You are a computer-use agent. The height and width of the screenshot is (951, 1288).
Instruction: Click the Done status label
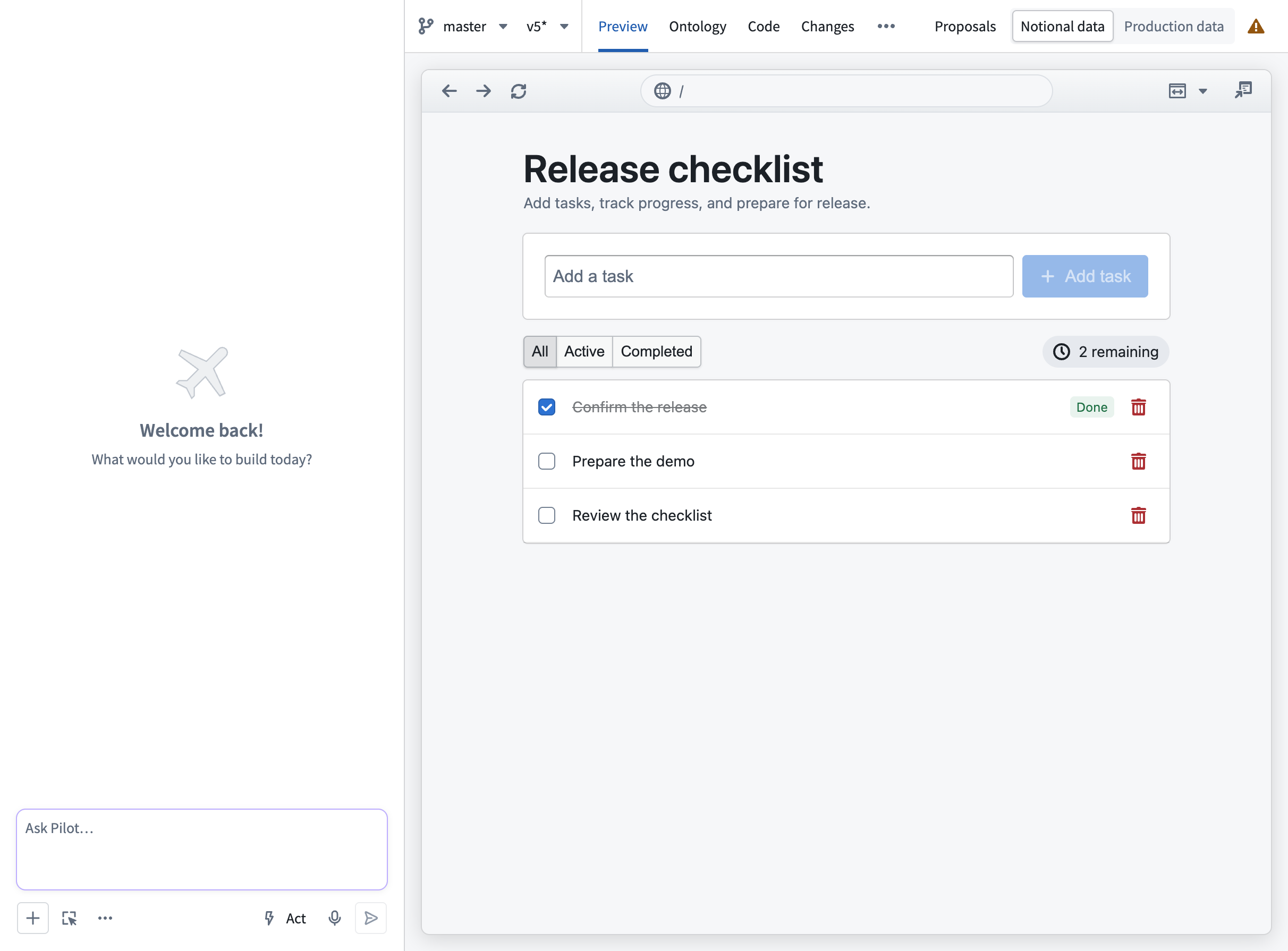(x=1091, y=407)
